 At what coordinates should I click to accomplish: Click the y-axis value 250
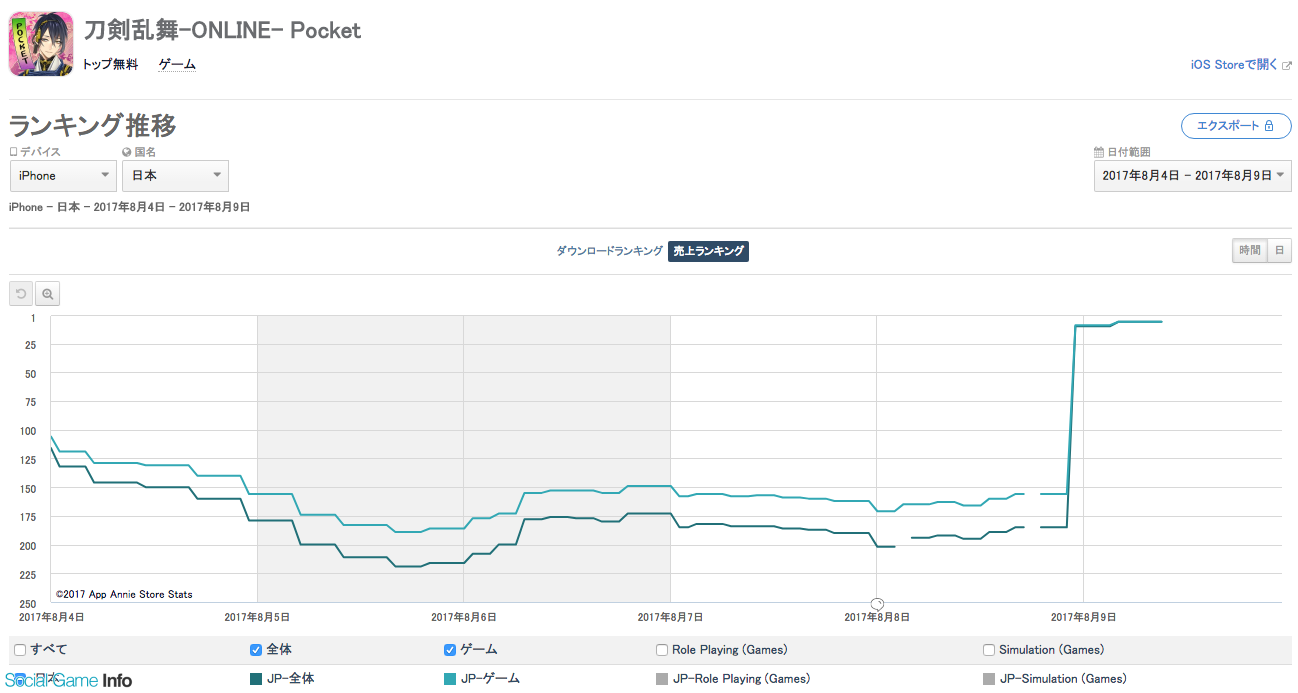27,603
